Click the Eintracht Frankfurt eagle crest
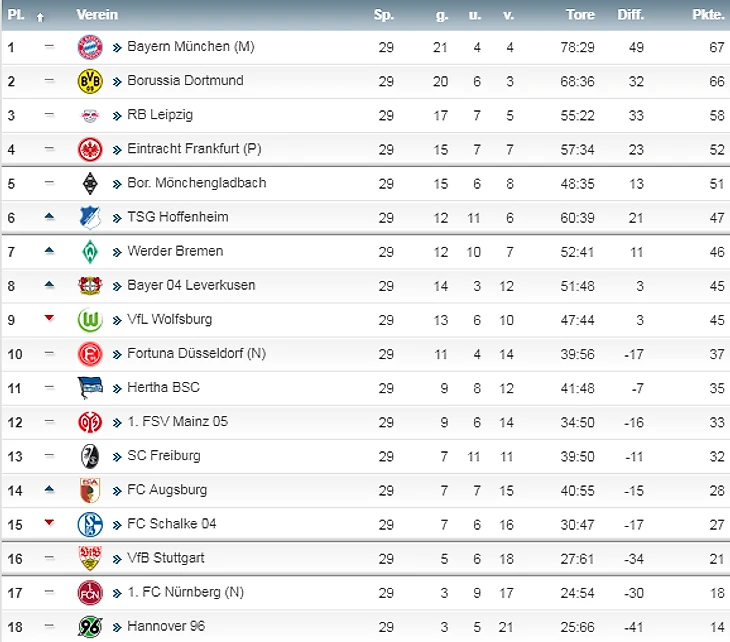The image size is (730, 642). tap(90, 149)
